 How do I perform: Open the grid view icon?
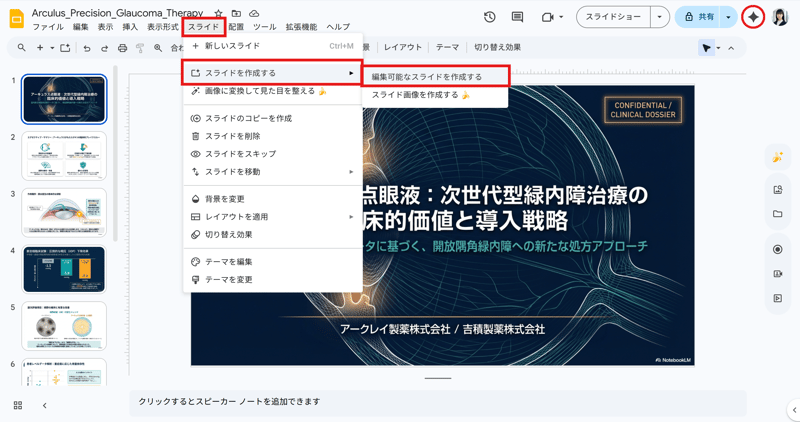18,405
